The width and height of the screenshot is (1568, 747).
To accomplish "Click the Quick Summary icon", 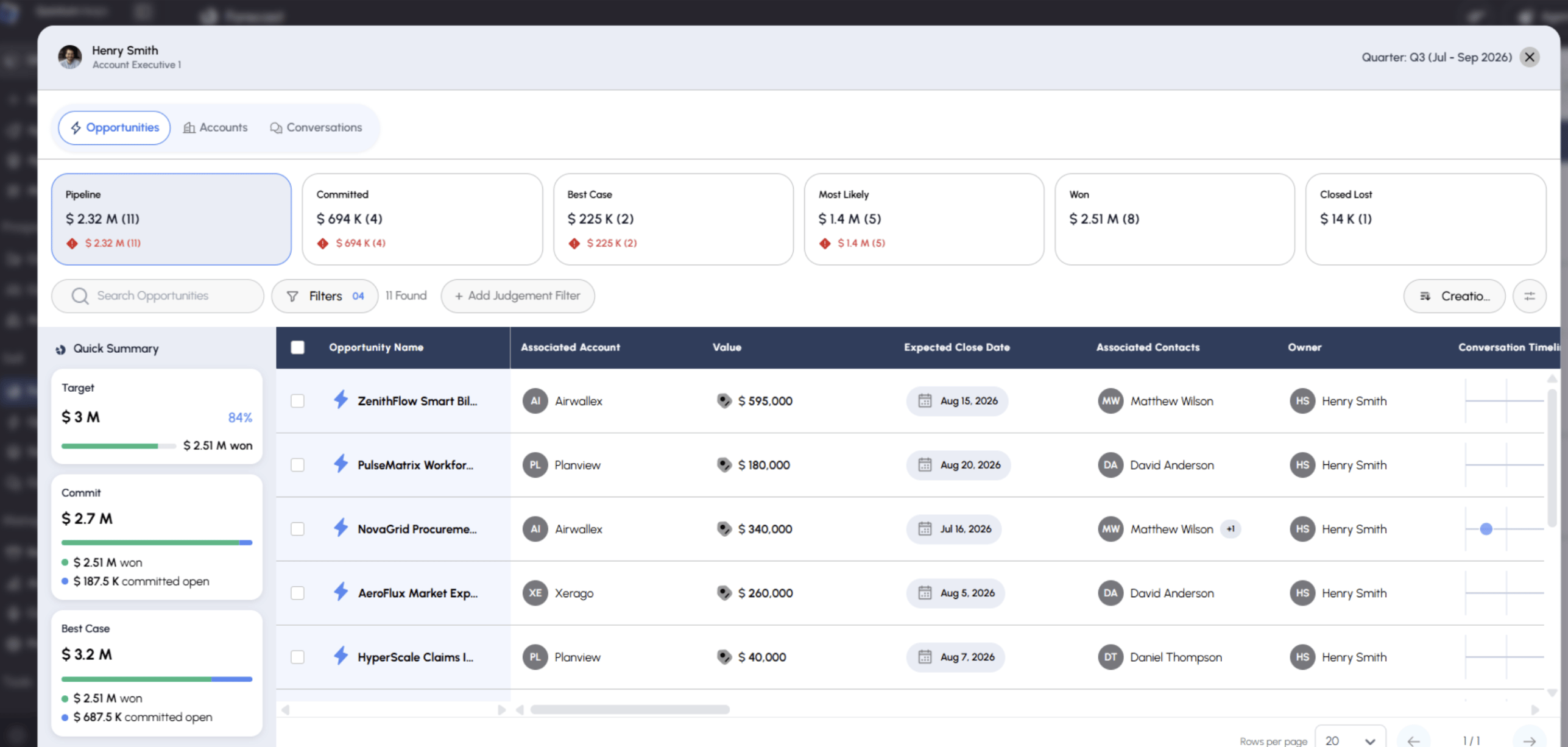I will [x=60, y=349].
